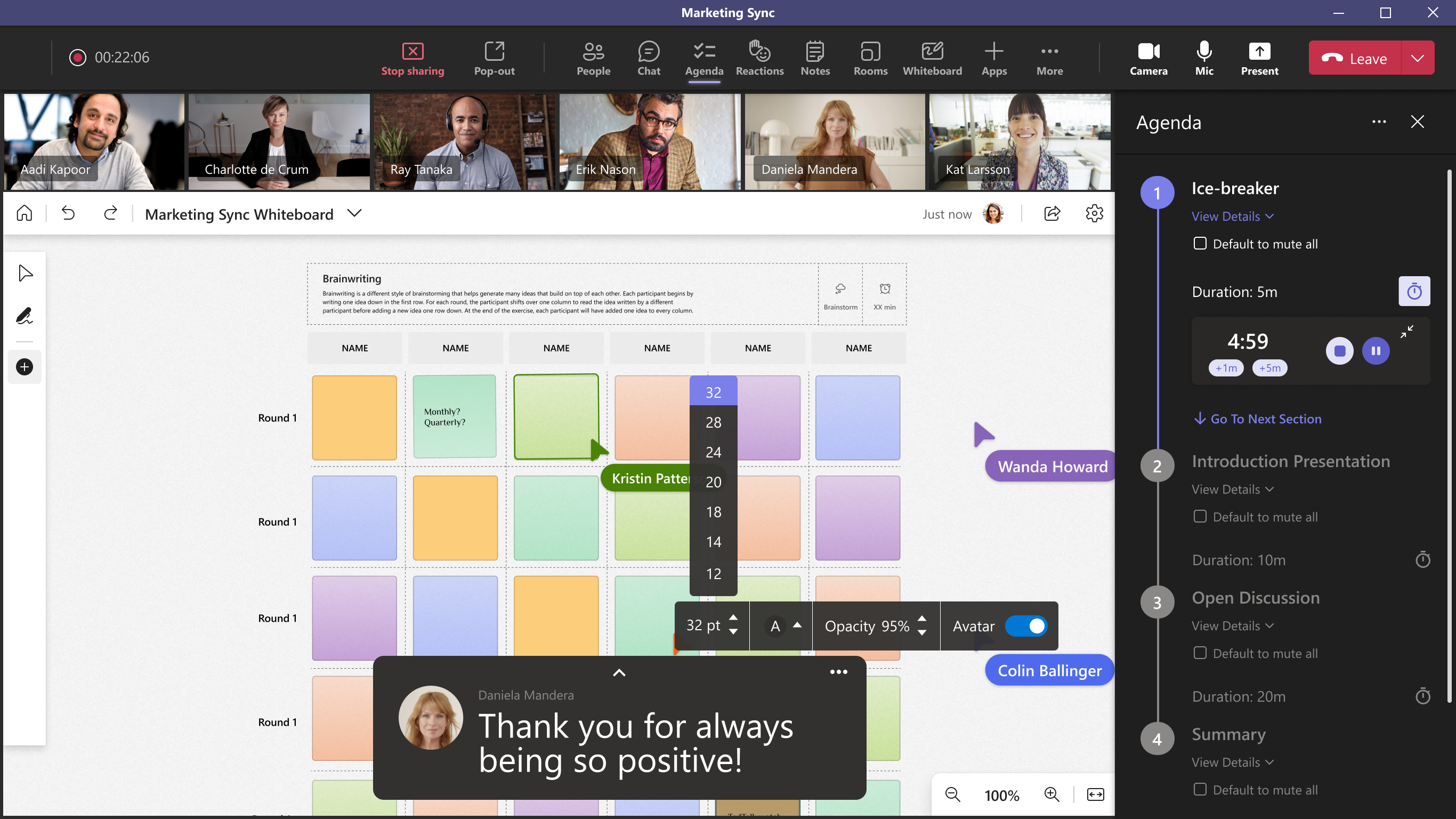The width and height of the screenshot is (1456, 819).
Task: Select font size 24
Action: (713, 452)
